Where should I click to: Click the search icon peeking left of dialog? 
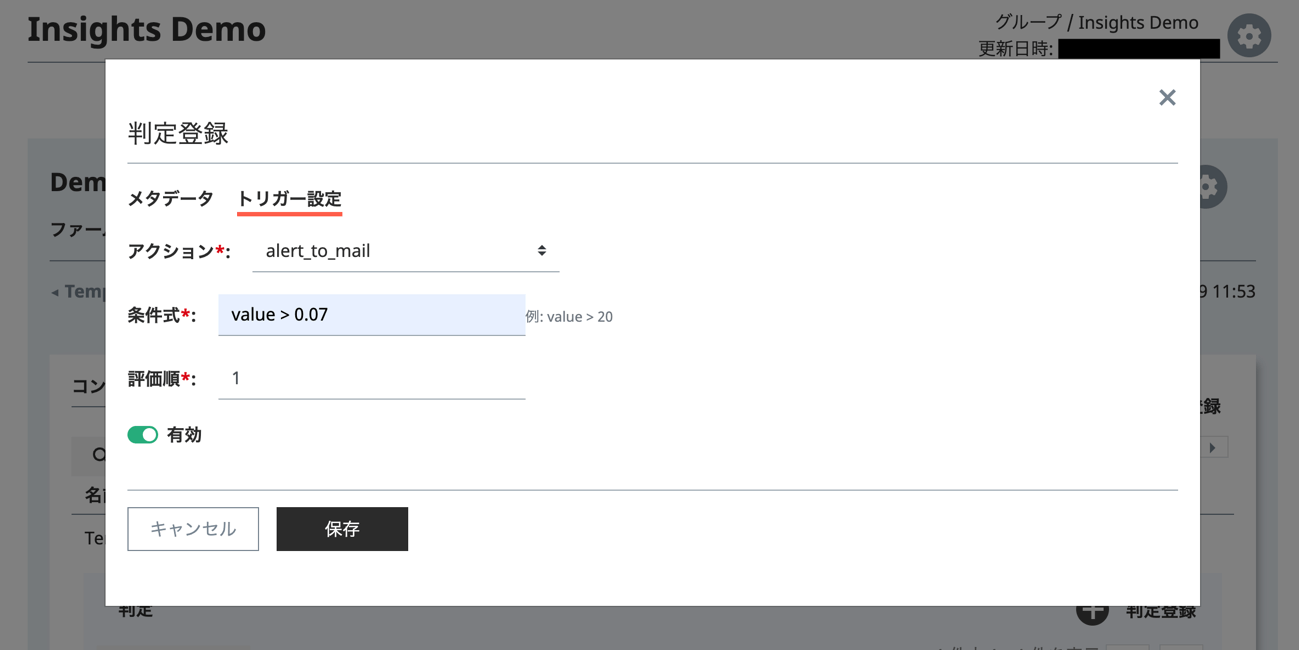click(x=98, y=455)
